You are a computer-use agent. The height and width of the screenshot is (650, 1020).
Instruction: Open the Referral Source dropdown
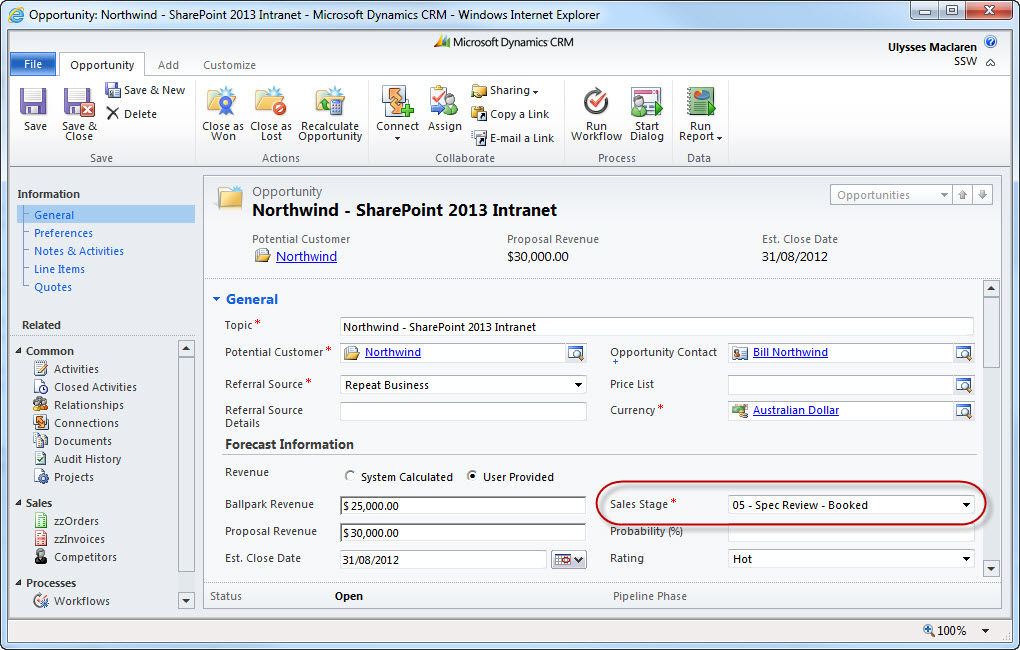[x=578, y=385]
